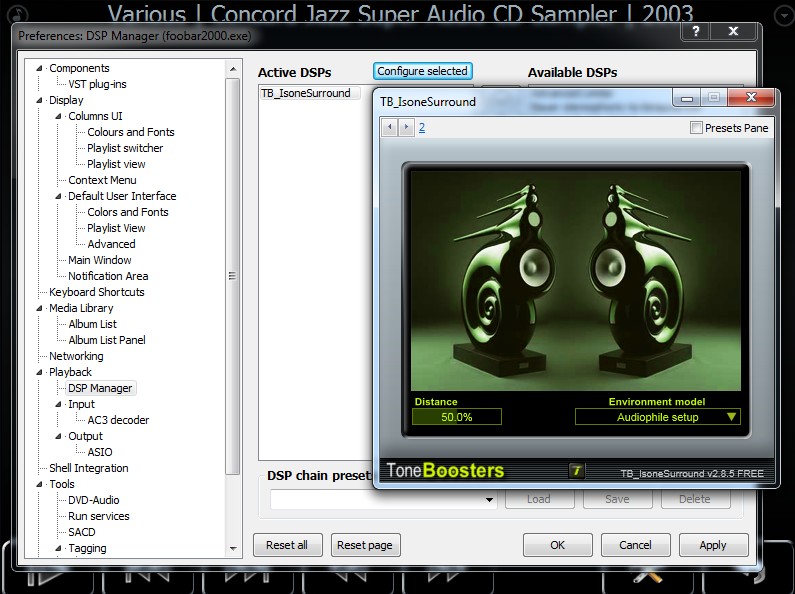Open Playlist View under Default User Interface

coord(116,228)
